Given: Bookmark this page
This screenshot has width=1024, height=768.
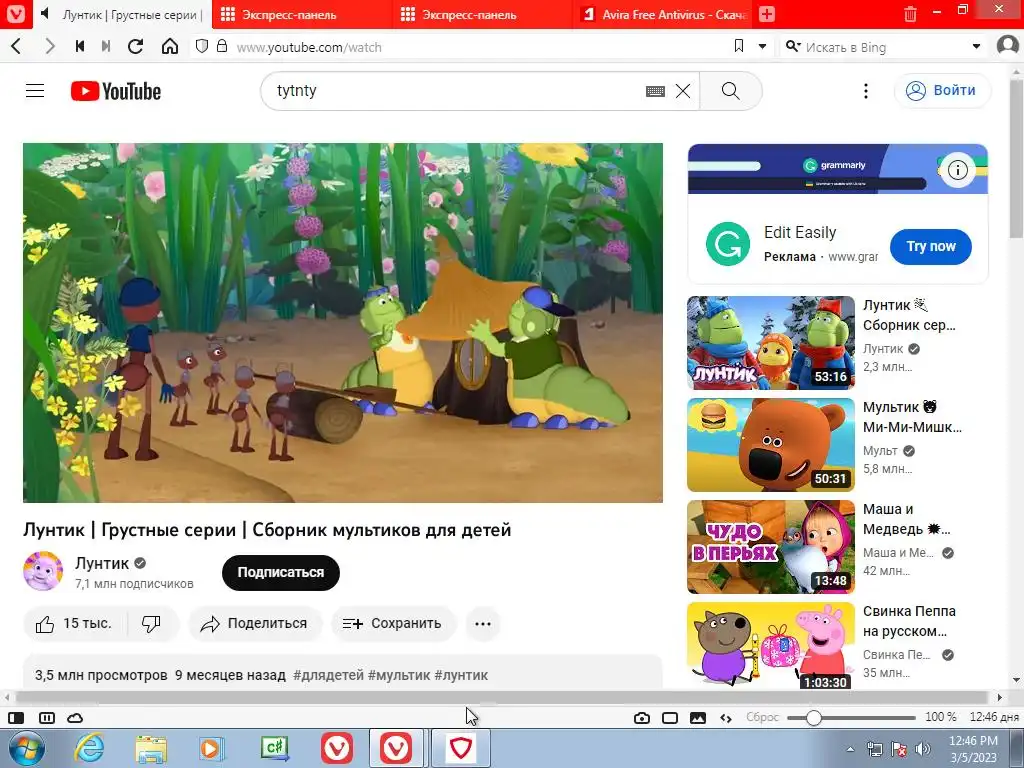Looking at the screenshot, I should point(739,46).
